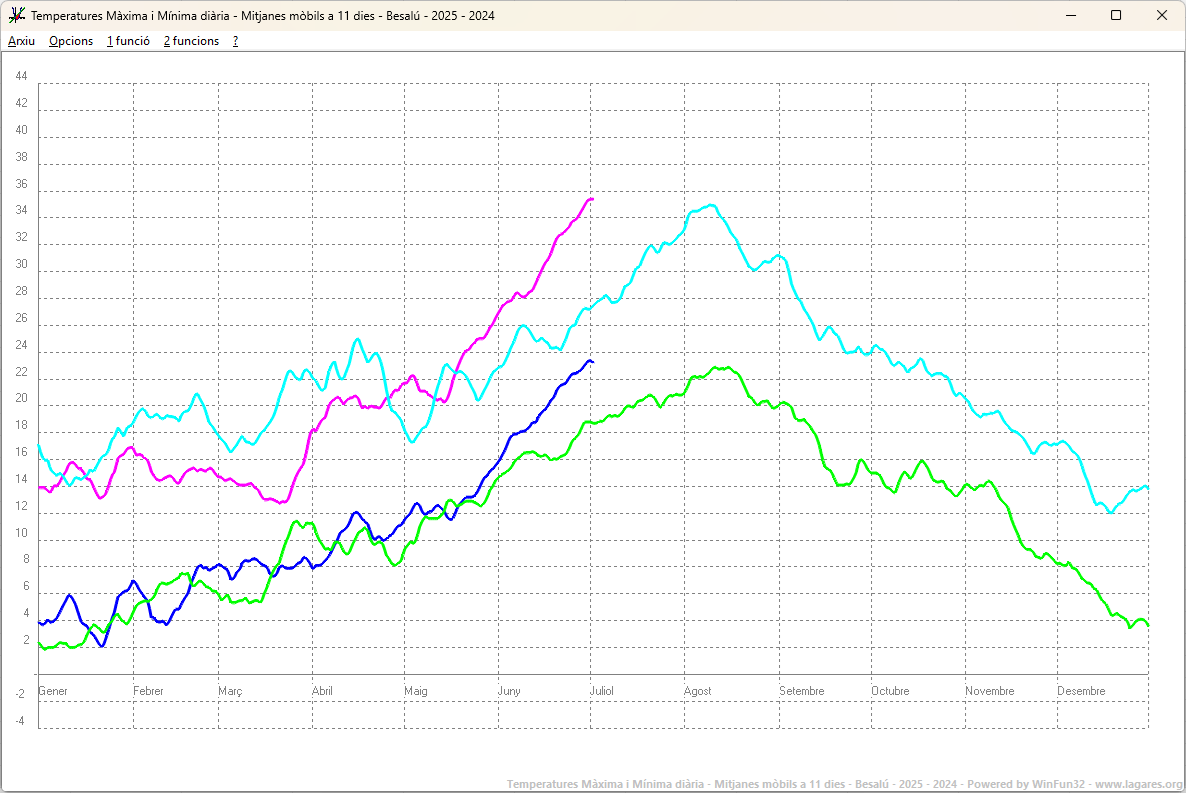Open the 1 funció menu

[128, 41]
